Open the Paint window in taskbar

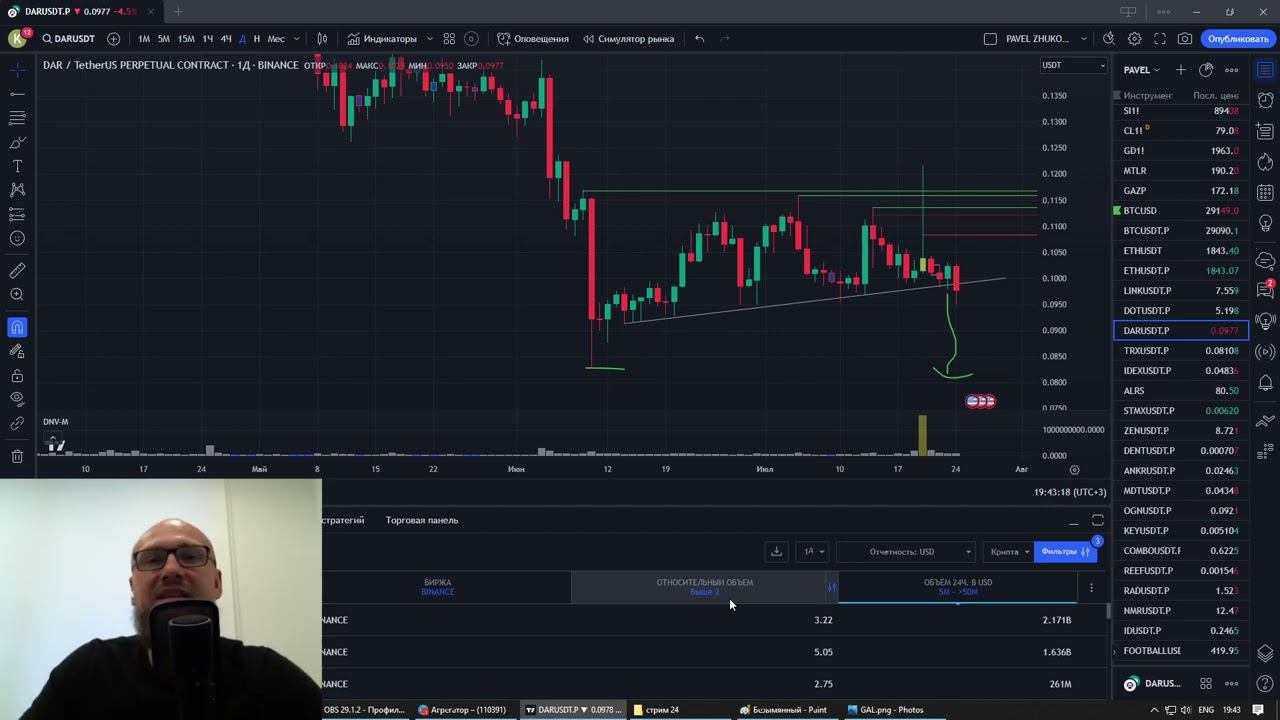(x=783, y=710)
